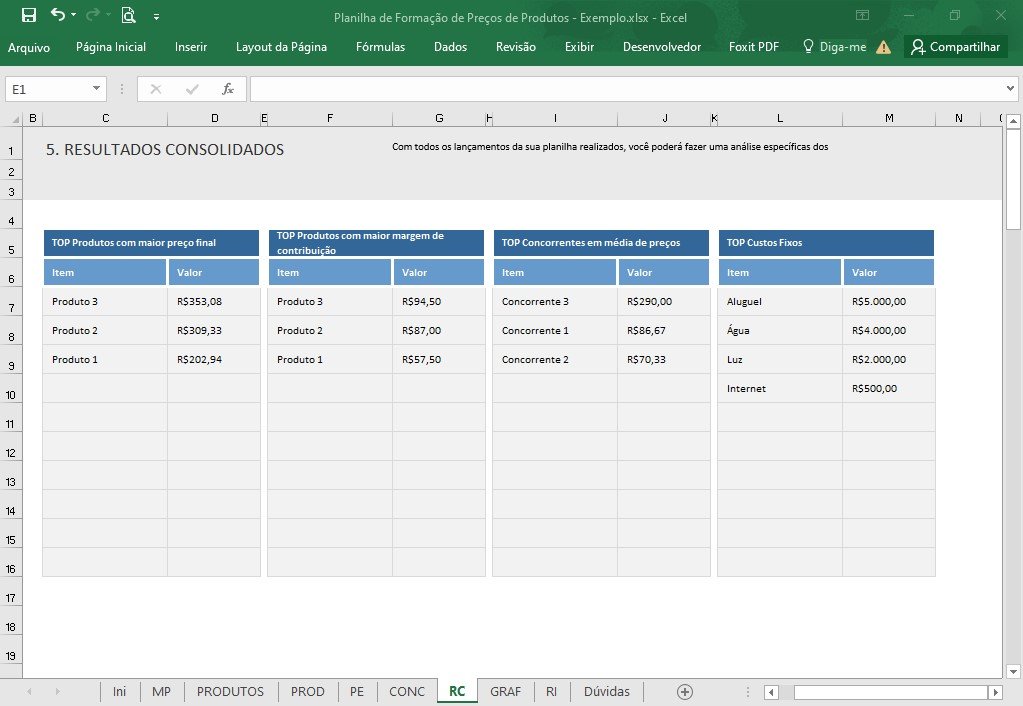Click the vertical scrollbar down arrow
1023x706 pixels.
1013,671
